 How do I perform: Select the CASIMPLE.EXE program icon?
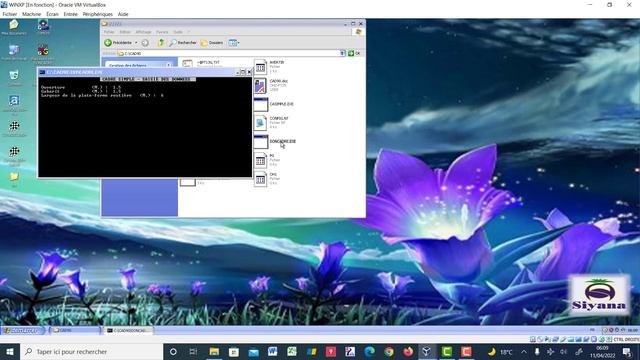tap(260, 104)
